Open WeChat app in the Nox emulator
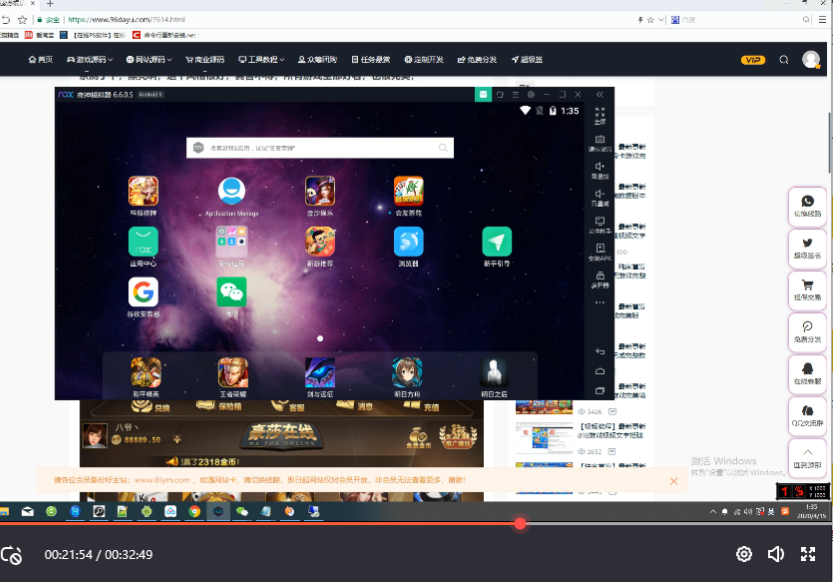 pos(231,292)
